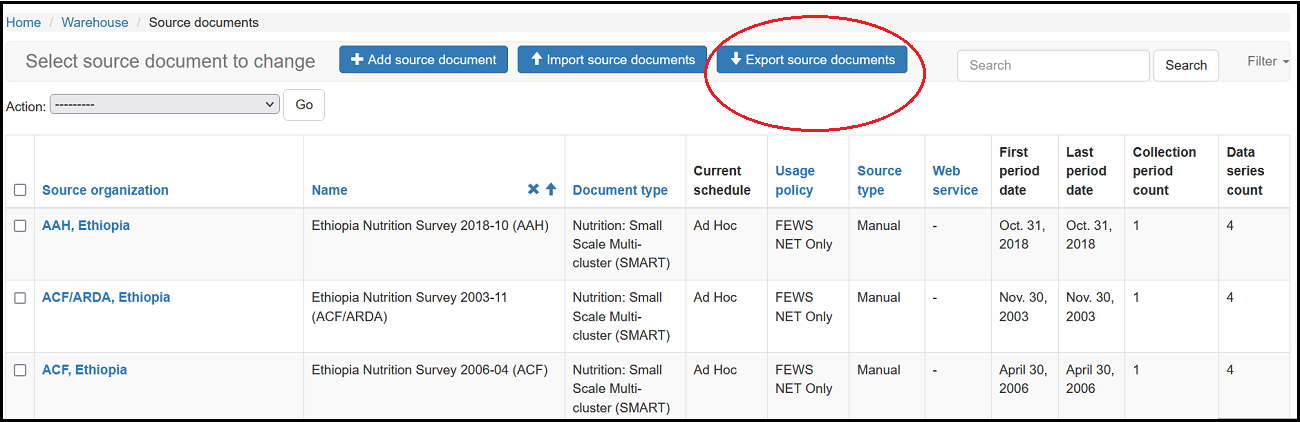The height and width of the screenshot is (422, 1300).
Task: Sort by Source organization column header
Action: point(105,190)
